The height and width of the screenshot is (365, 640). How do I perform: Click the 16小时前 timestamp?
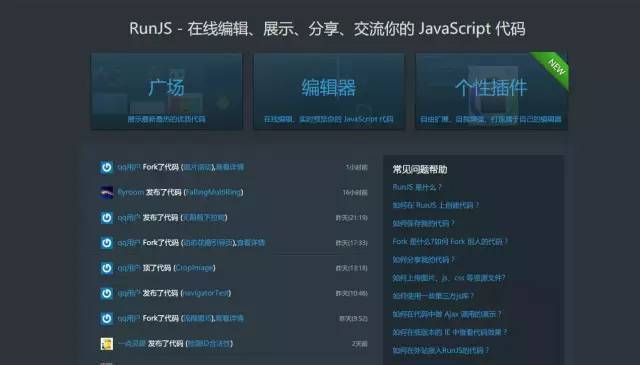click(355, 192)
